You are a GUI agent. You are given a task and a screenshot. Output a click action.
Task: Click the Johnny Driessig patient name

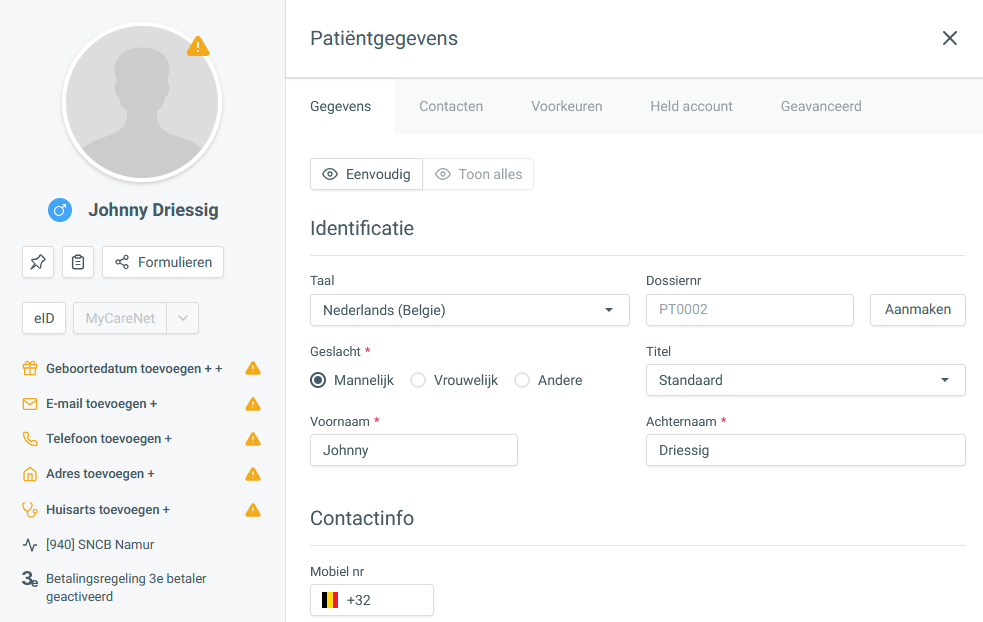point(154,210)
